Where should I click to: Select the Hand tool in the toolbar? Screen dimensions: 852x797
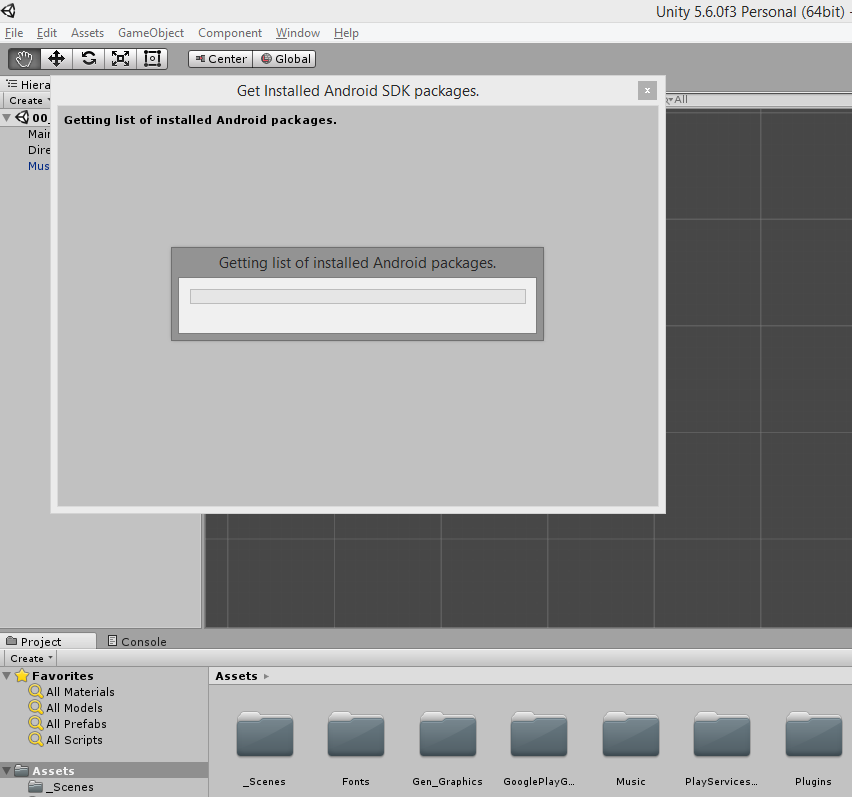24,59
